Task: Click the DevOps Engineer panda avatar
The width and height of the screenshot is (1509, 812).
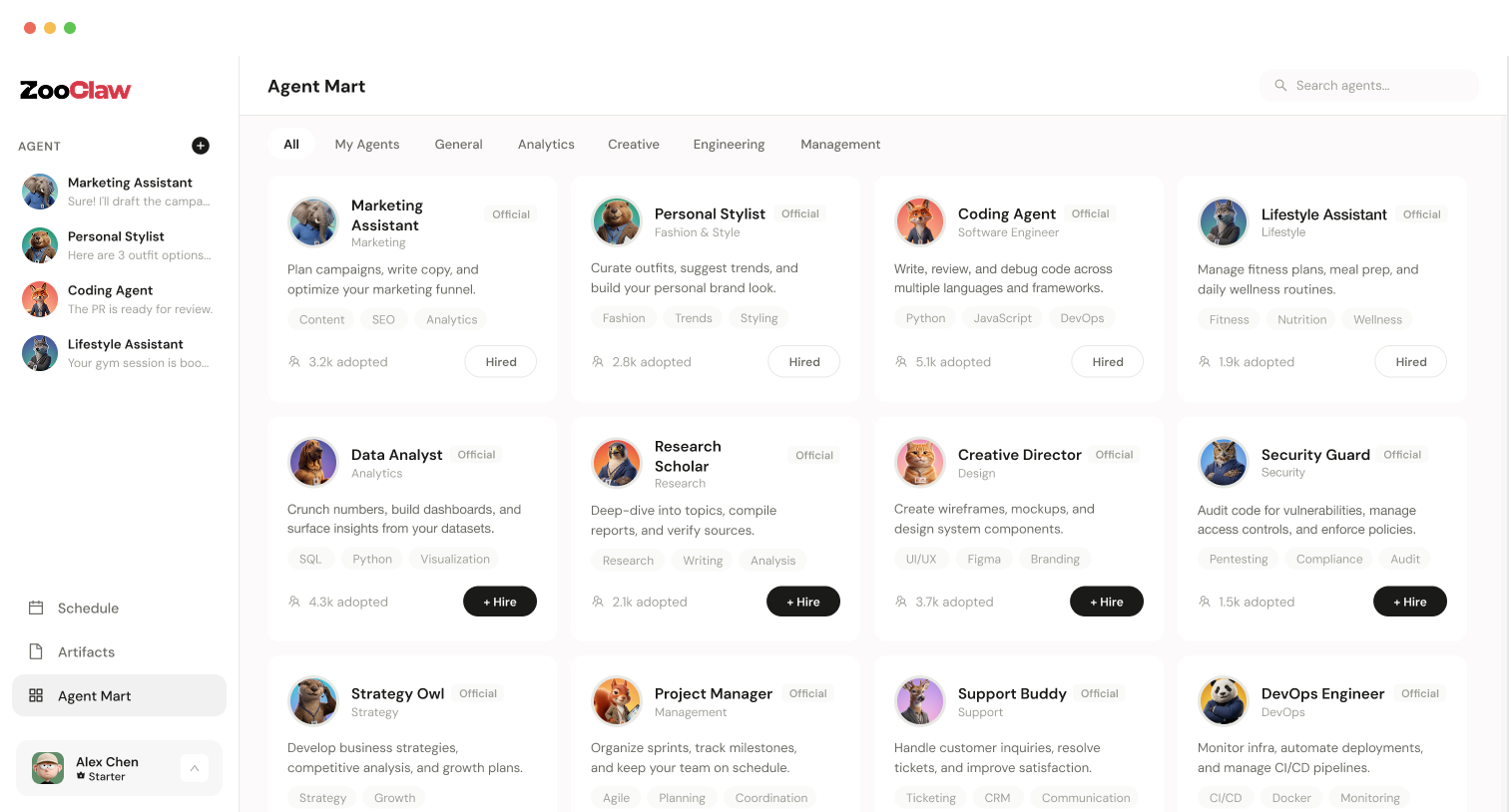Action: coord(1224,701)
